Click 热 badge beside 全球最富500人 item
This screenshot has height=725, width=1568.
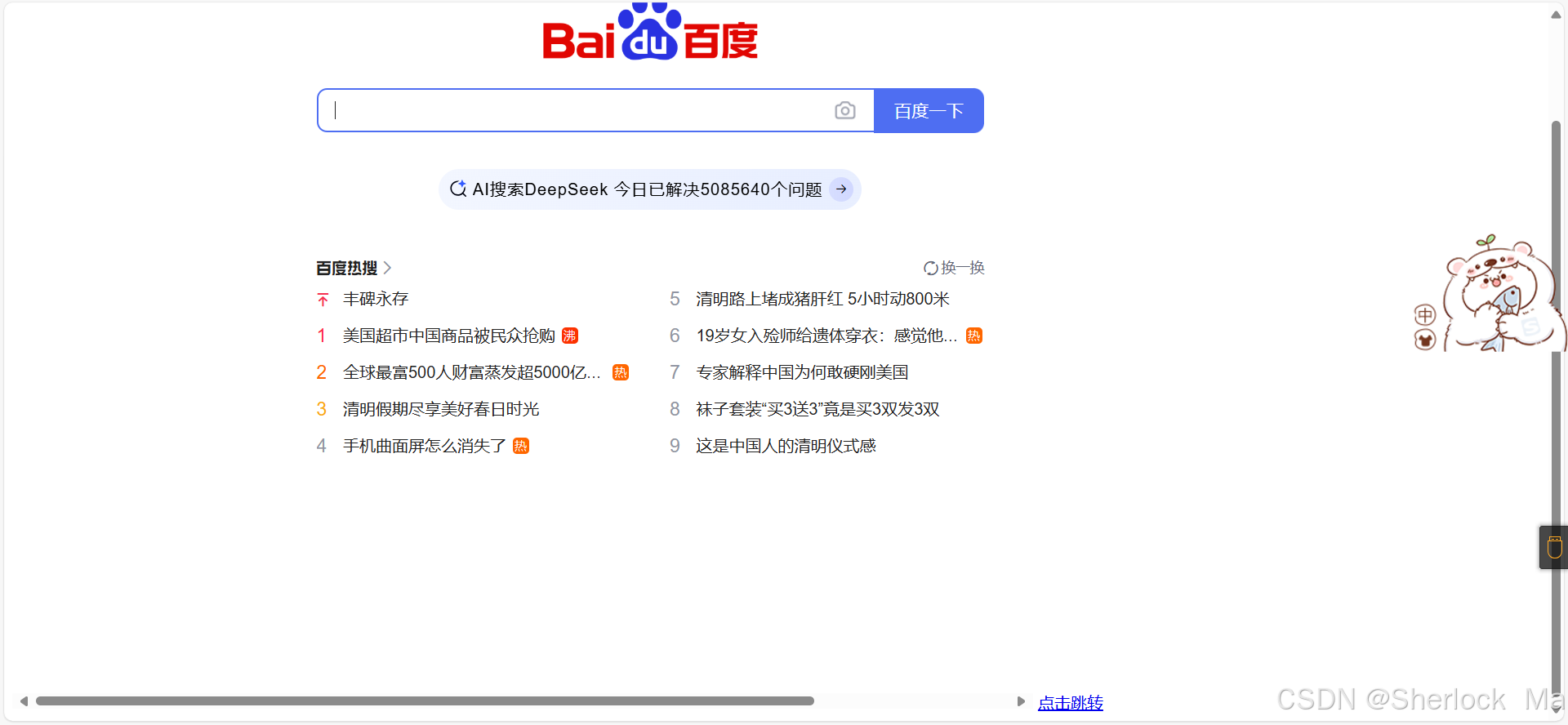click(x=621, y=372)
